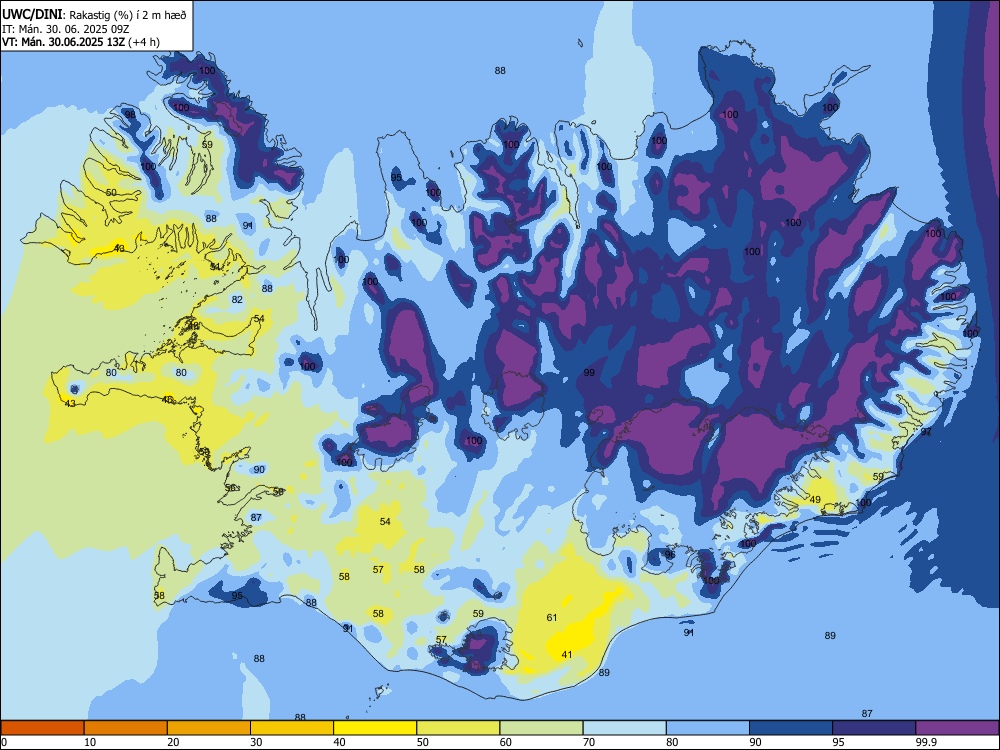Click the pale blue 70–80 legend swatch
1000x750 pixels.
point(624,728)
